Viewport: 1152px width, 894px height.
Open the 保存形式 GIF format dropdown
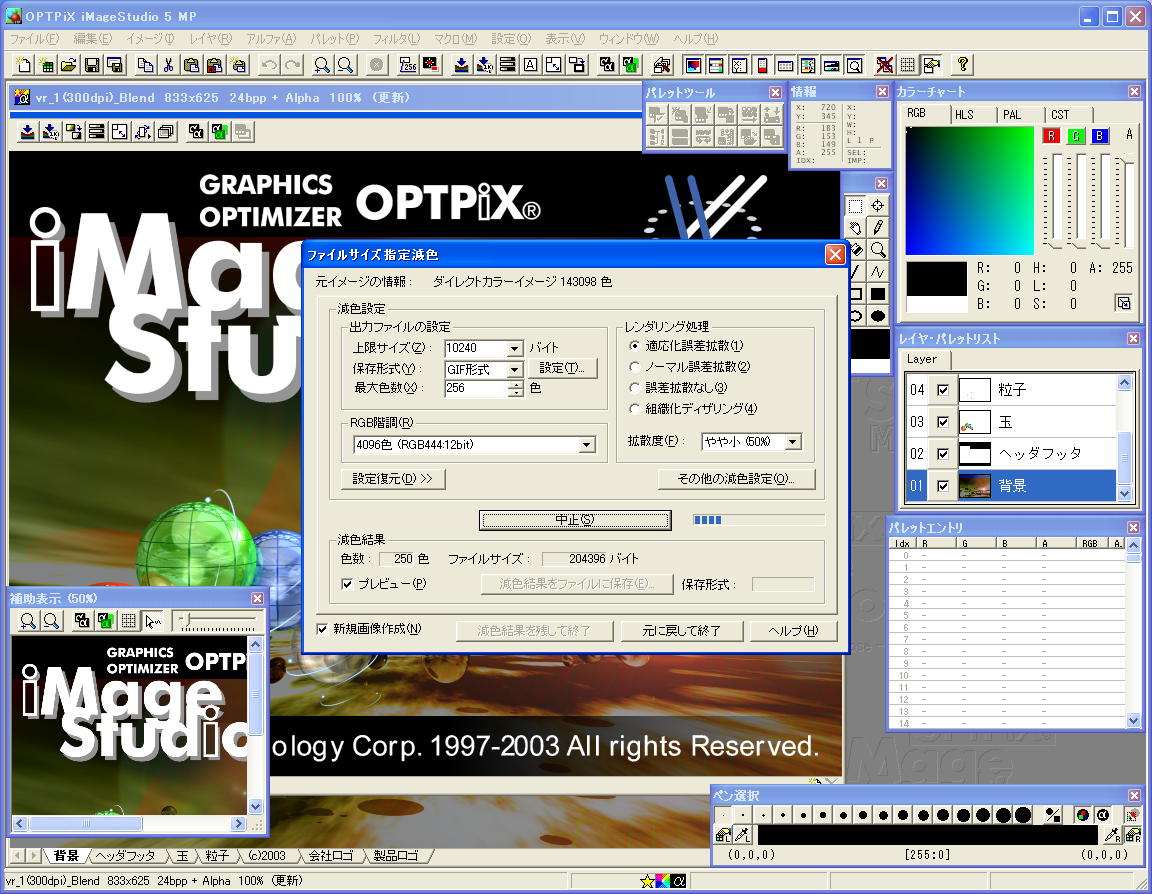tap(515, 370)
